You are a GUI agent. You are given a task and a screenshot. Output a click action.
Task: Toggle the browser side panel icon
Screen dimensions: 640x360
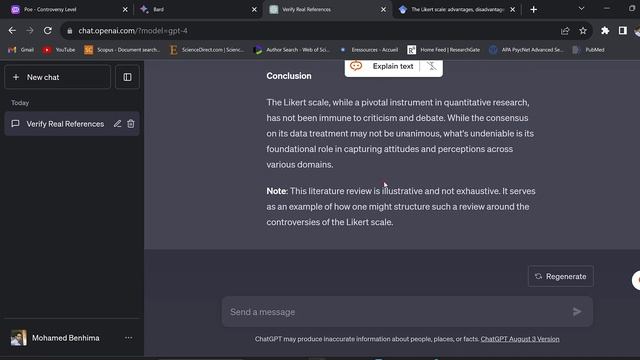pyautogui.click(x=622, y=31)
